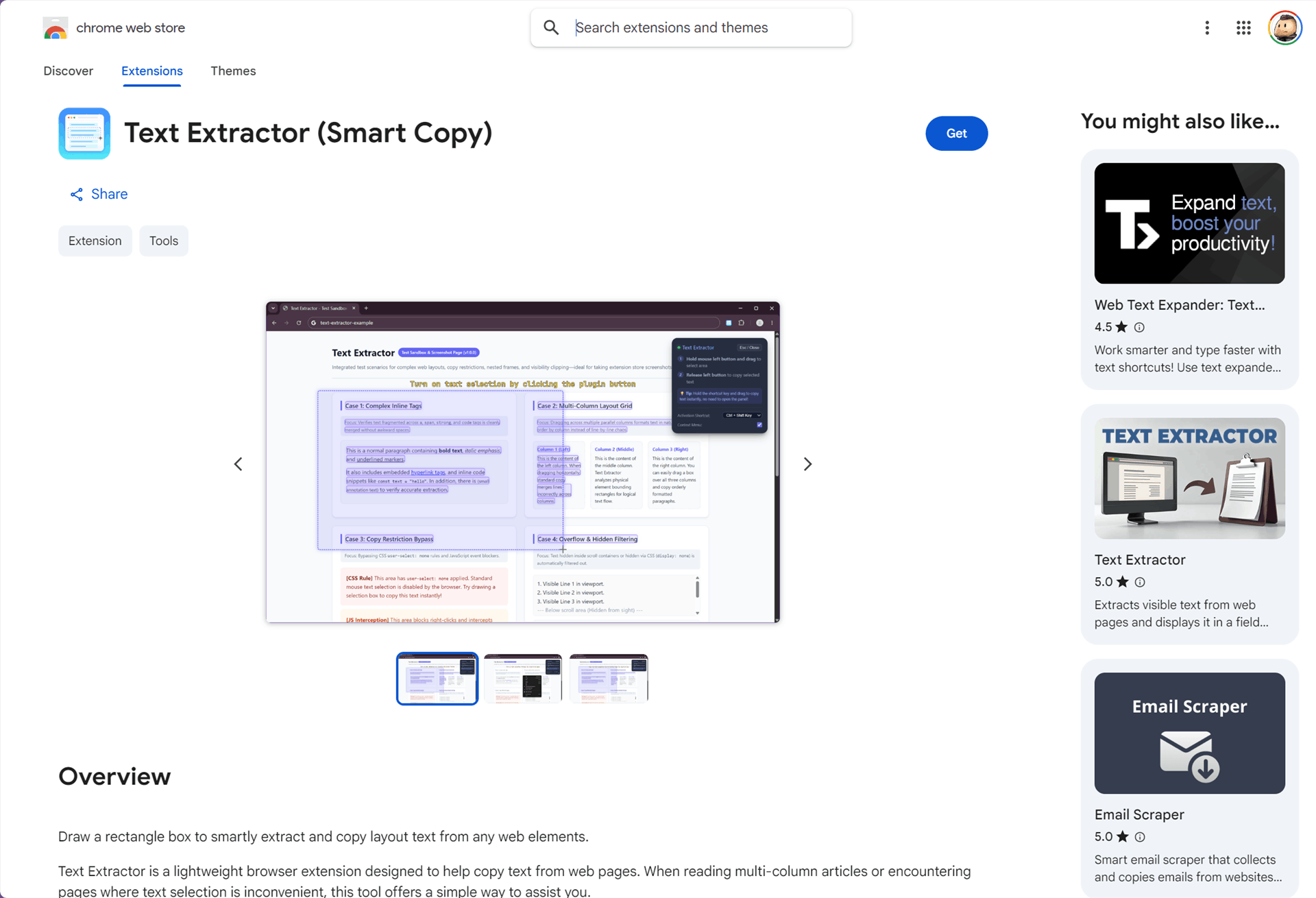Click the 5.0 rating on Email Scraper

pyautogui.click(x=1104, y=837)
